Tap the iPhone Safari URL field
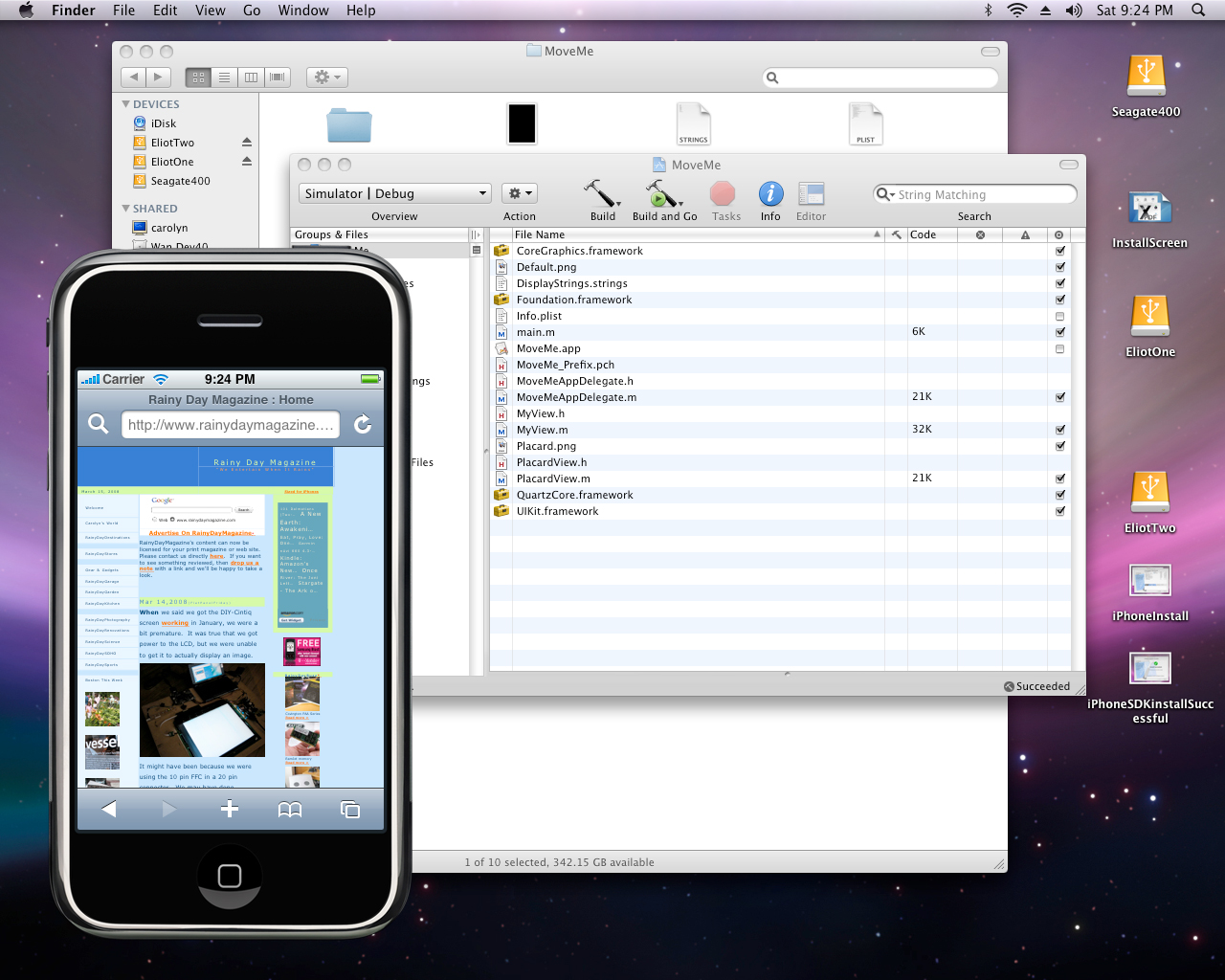 click(x=231, y=425)
